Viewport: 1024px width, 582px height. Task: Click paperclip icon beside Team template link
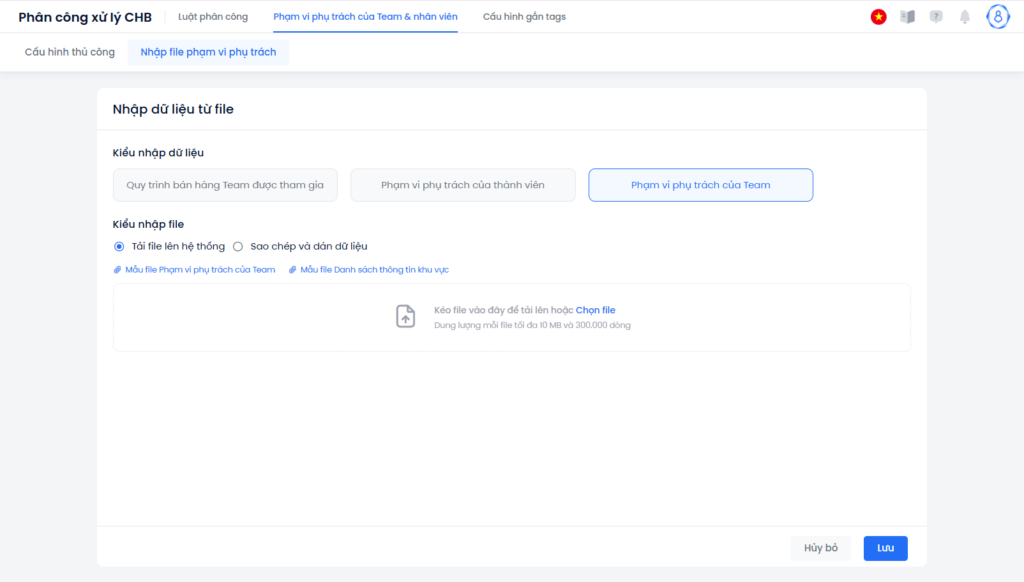pyautogui.click(x=118, y=270)
